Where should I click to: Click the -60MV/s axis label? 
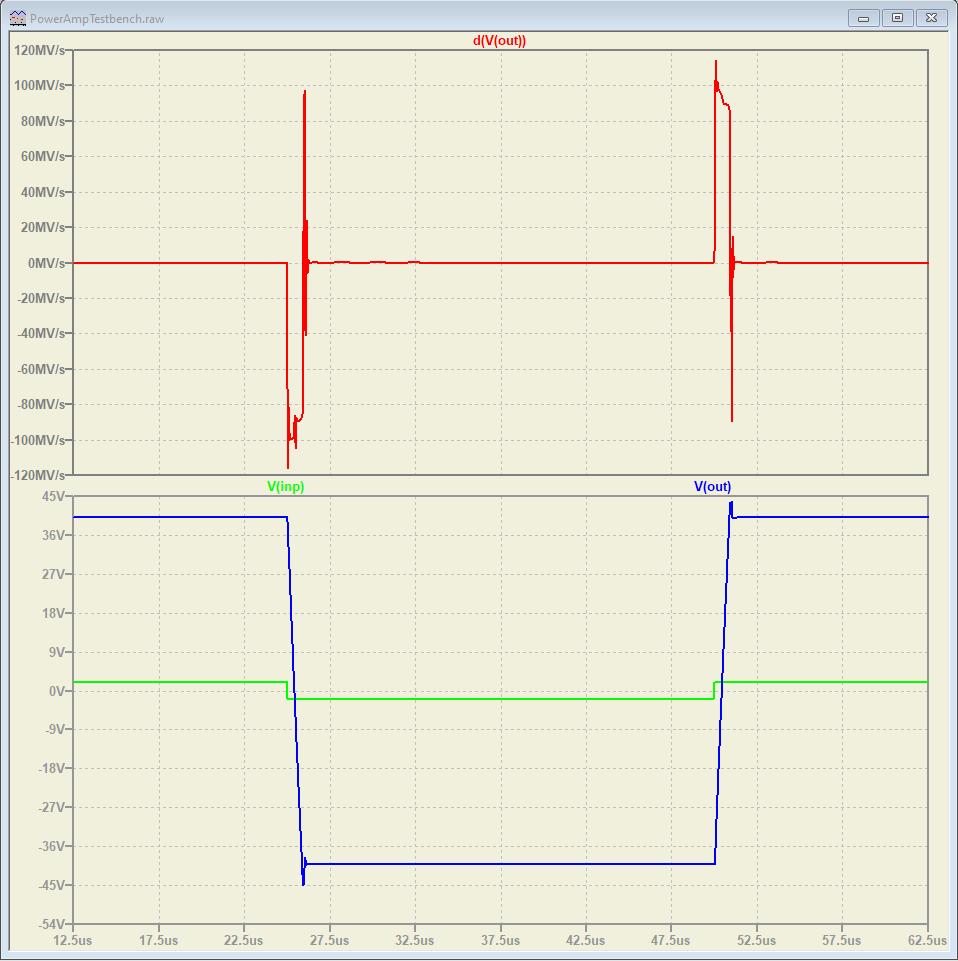click(x=40, y=369)
